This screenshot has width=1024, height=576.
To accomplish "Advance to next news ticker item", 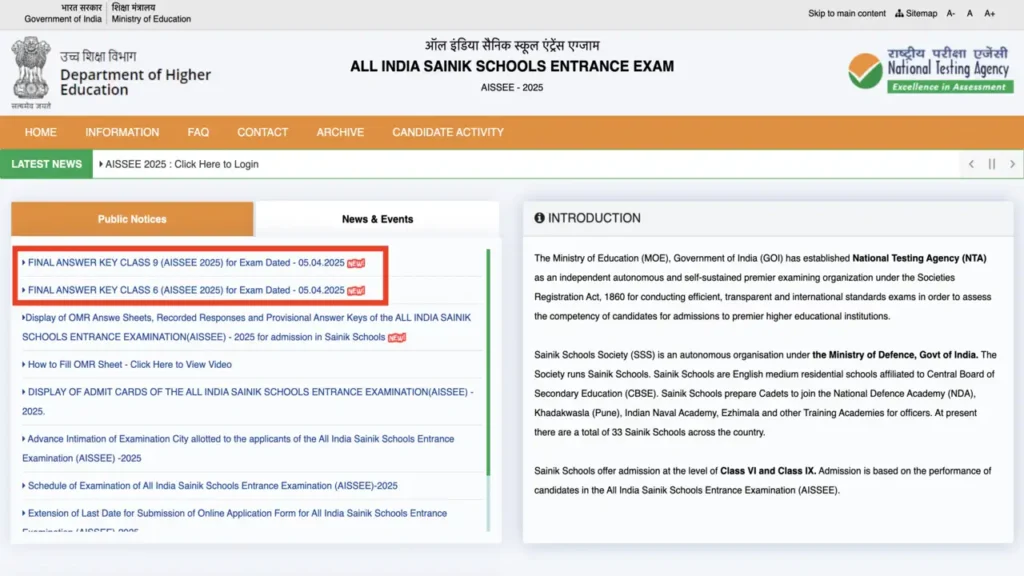I will [x=1012, y=164].
